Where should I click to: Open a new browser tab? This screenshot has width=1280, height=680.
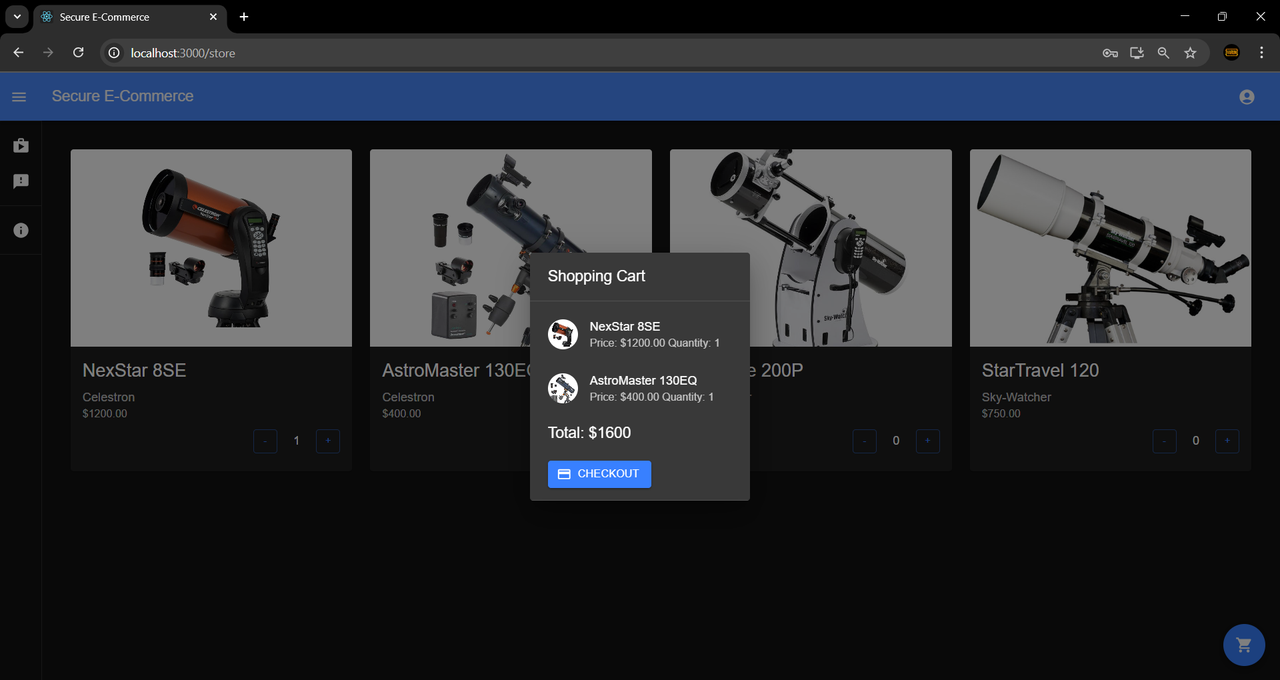244,17
